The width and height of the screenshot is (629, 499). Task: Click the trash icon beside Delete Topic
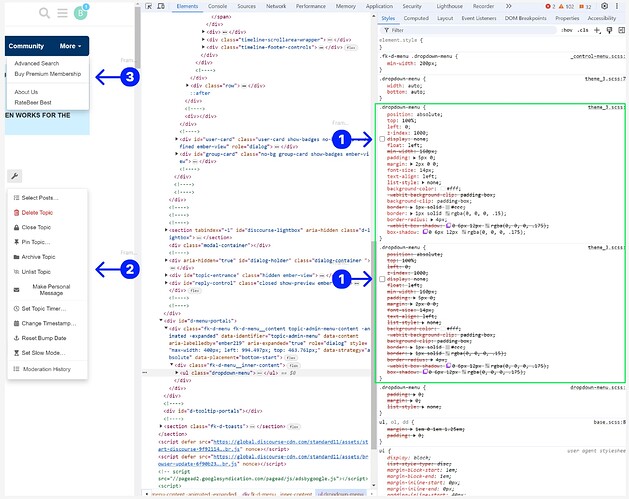click(x=16, y=213)
